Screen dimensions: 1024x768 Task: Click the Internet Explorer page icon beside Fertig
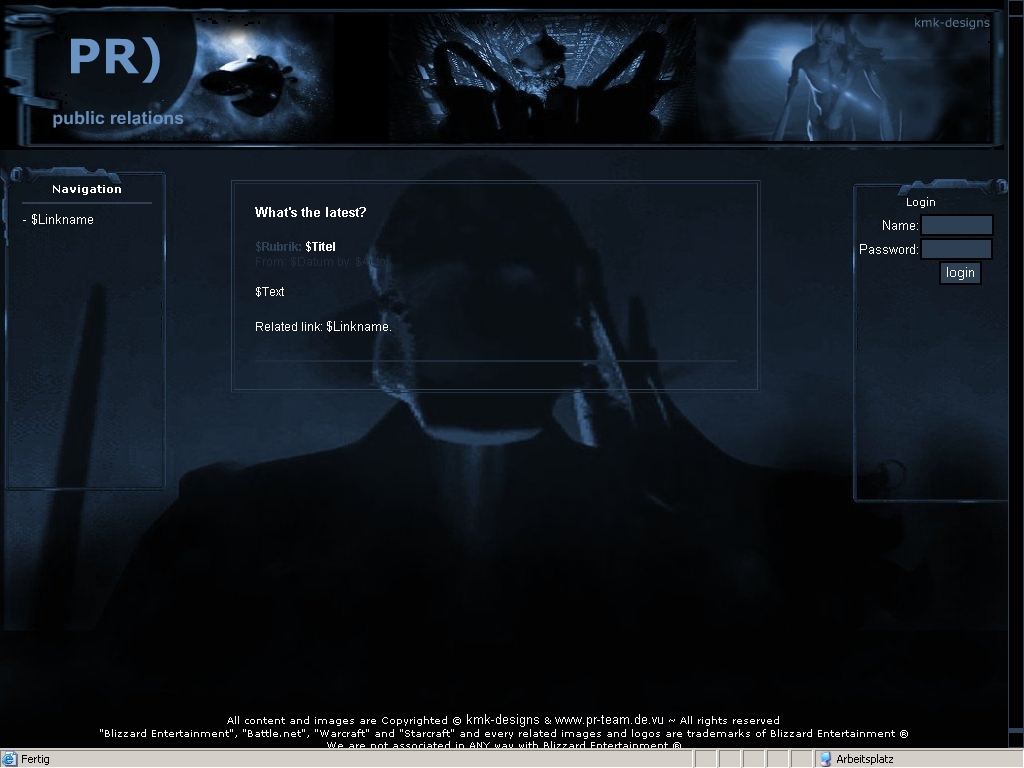pyautogui.click(x=9, y=759)
